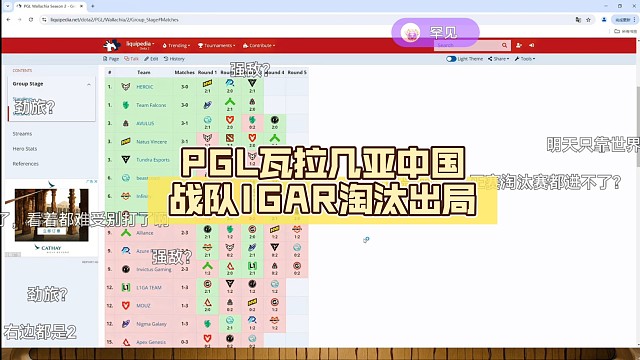Click the Round 5 column header

pos(297,72)
